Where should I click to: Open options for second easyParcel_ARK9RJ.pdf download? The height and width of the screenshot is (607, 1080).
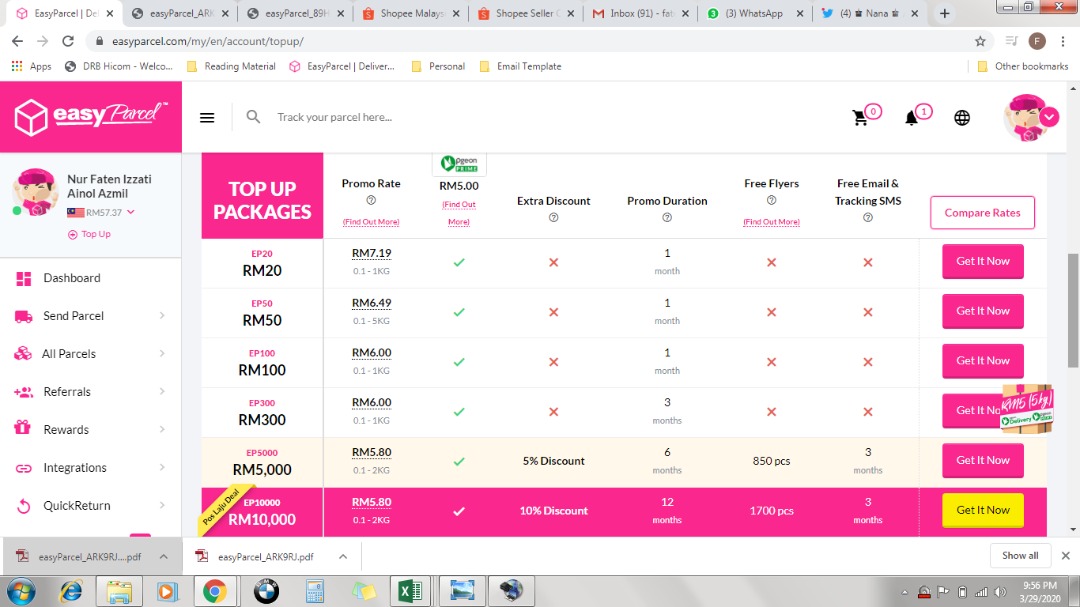coord(343,557)
